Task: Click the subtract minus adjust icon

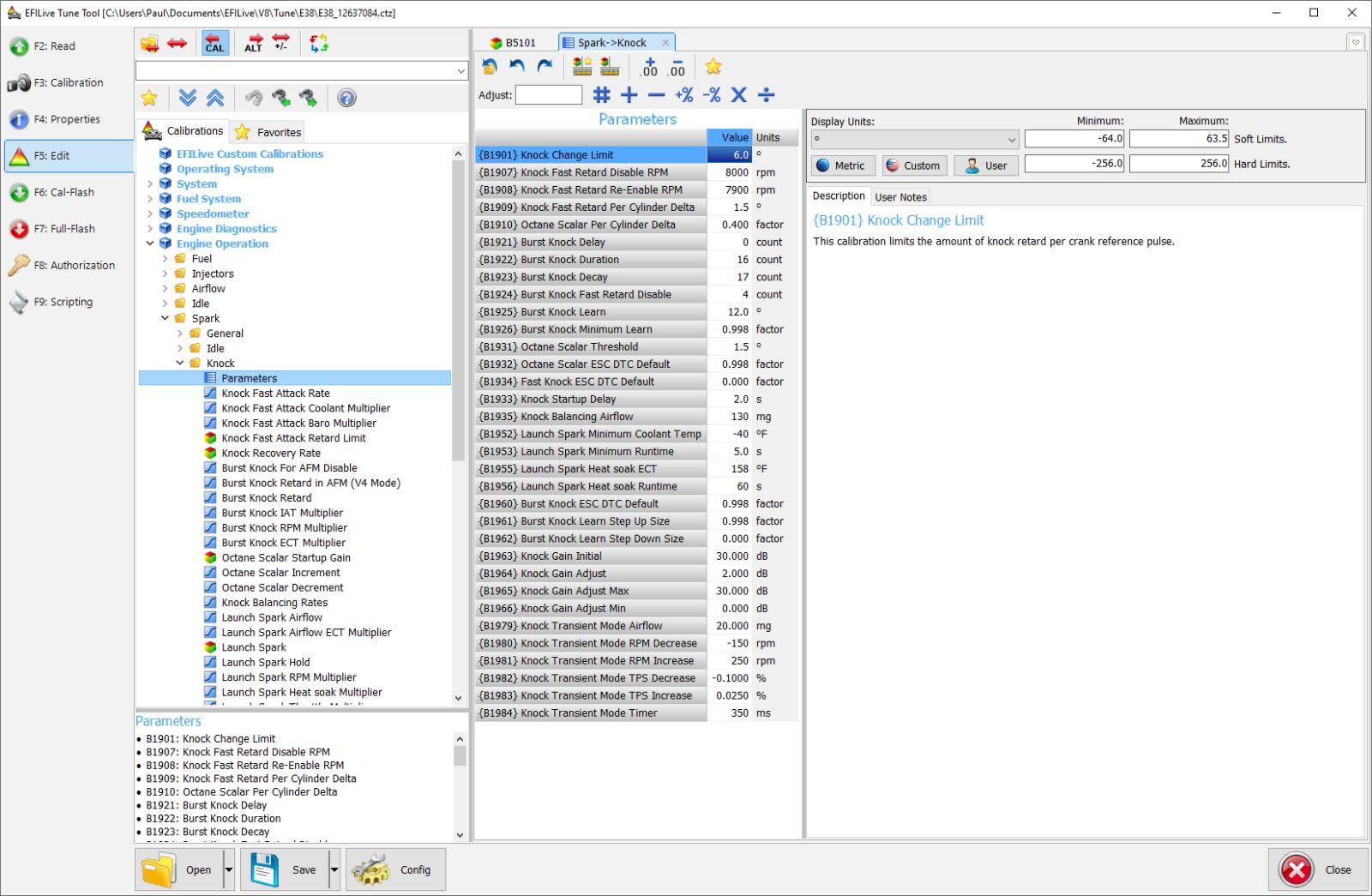Action: [x=657, y=95]
